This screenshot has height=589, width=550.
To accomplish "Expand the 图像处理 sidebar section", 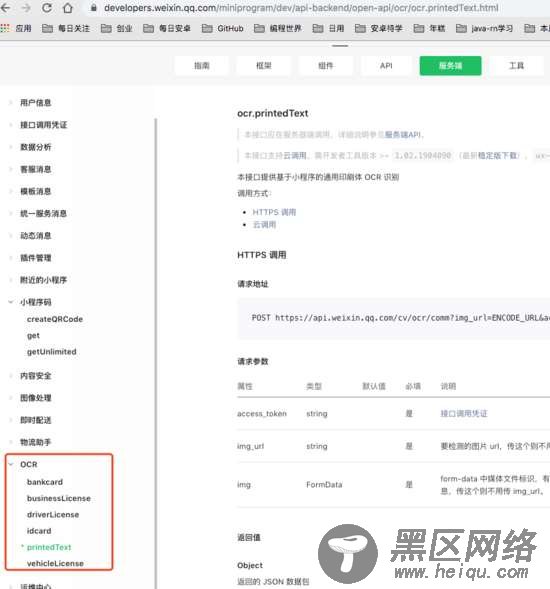I will click(x=35, y=398).
